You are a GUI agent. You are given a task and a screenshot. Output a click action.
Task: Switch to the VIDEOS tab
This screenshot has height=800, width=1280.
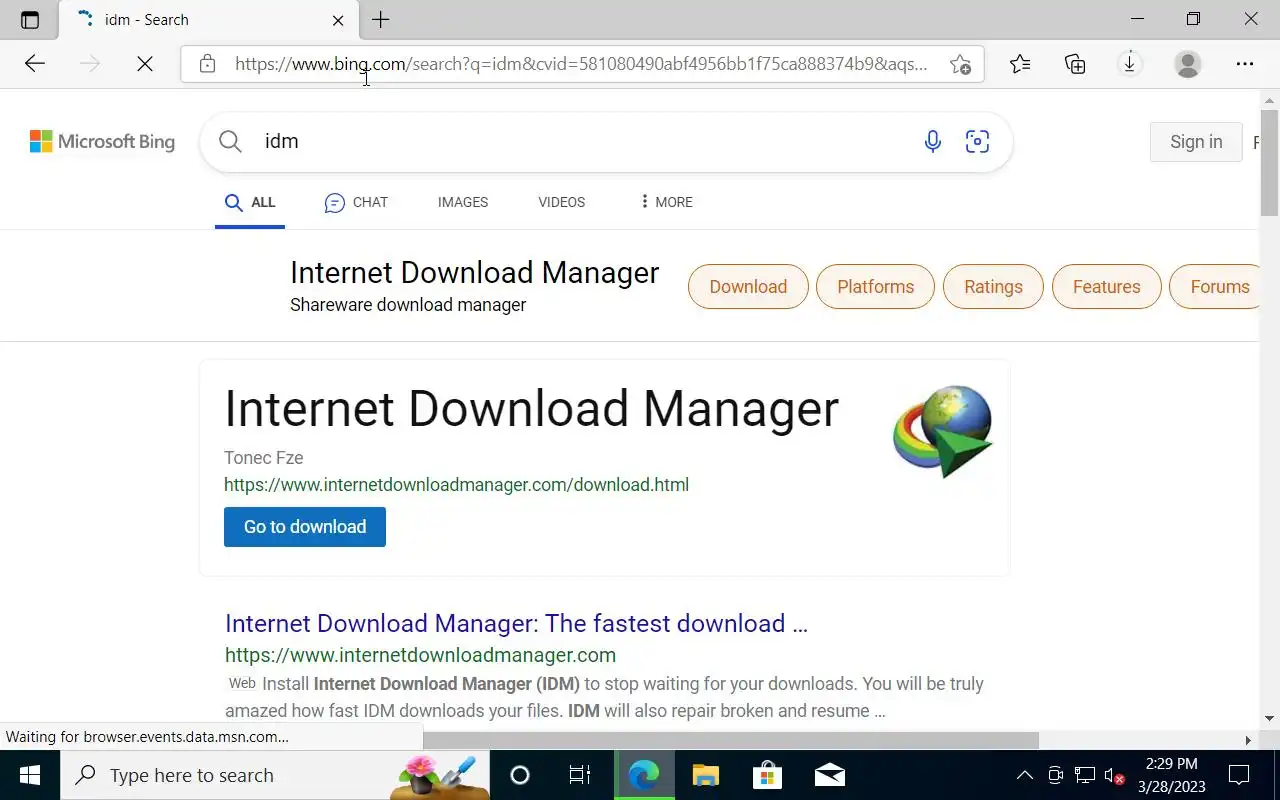pyautogui.click(x=561, y=202)
